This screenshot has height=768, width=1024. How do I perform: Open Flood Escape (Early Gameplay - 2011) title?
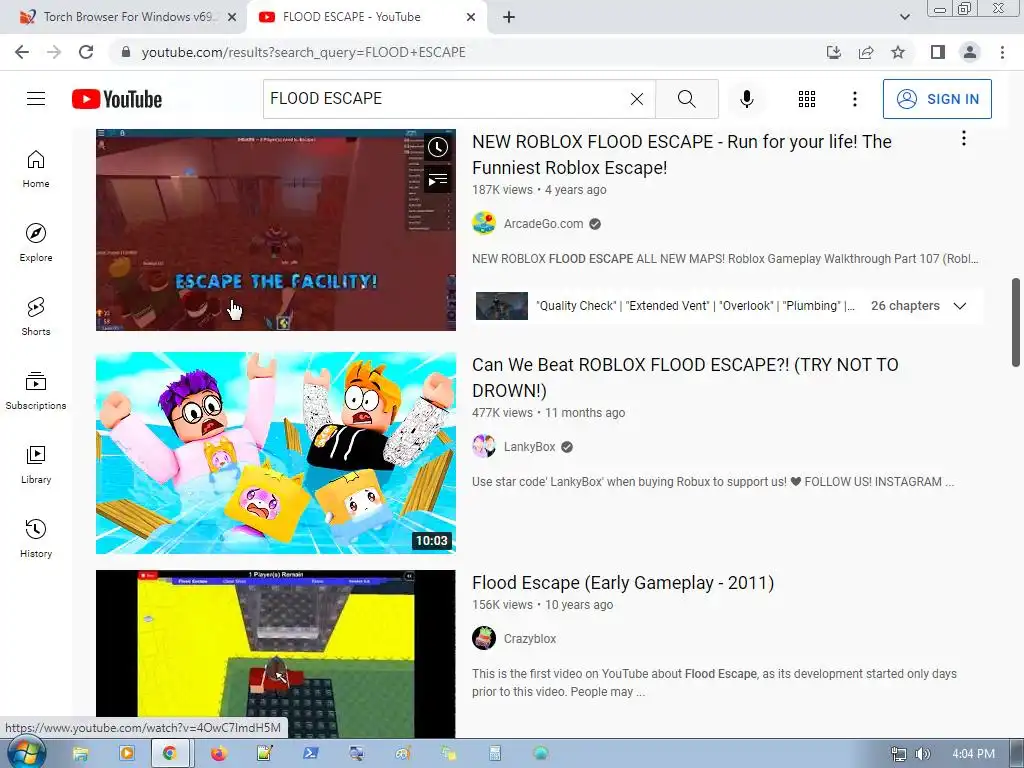coord(623,583)
